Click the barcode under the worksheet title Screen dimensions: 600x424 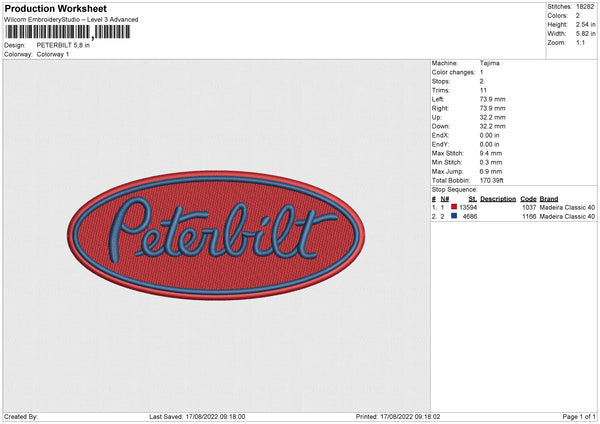68,32
